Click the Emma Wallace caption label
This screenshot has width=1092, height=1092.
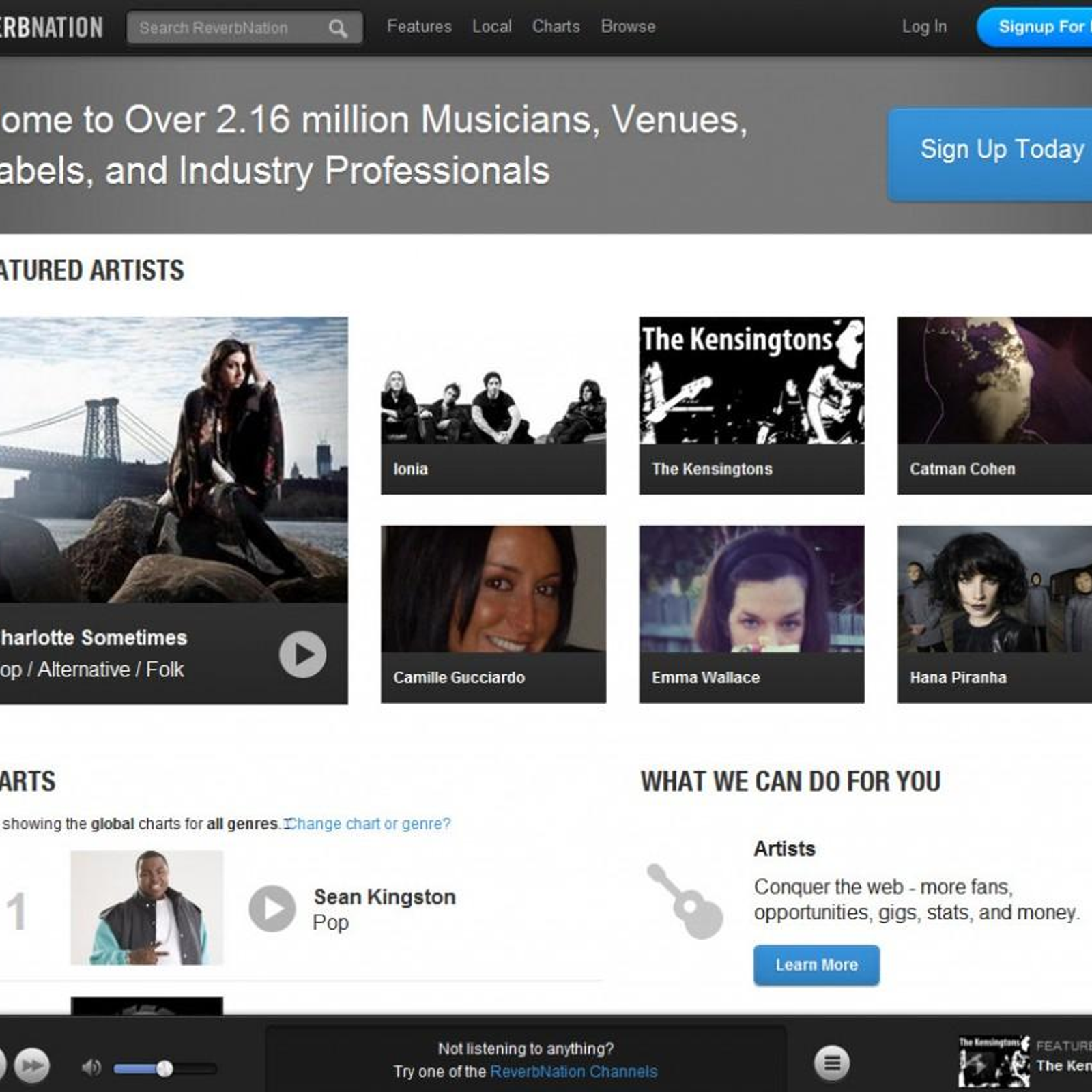coord(705,678)
